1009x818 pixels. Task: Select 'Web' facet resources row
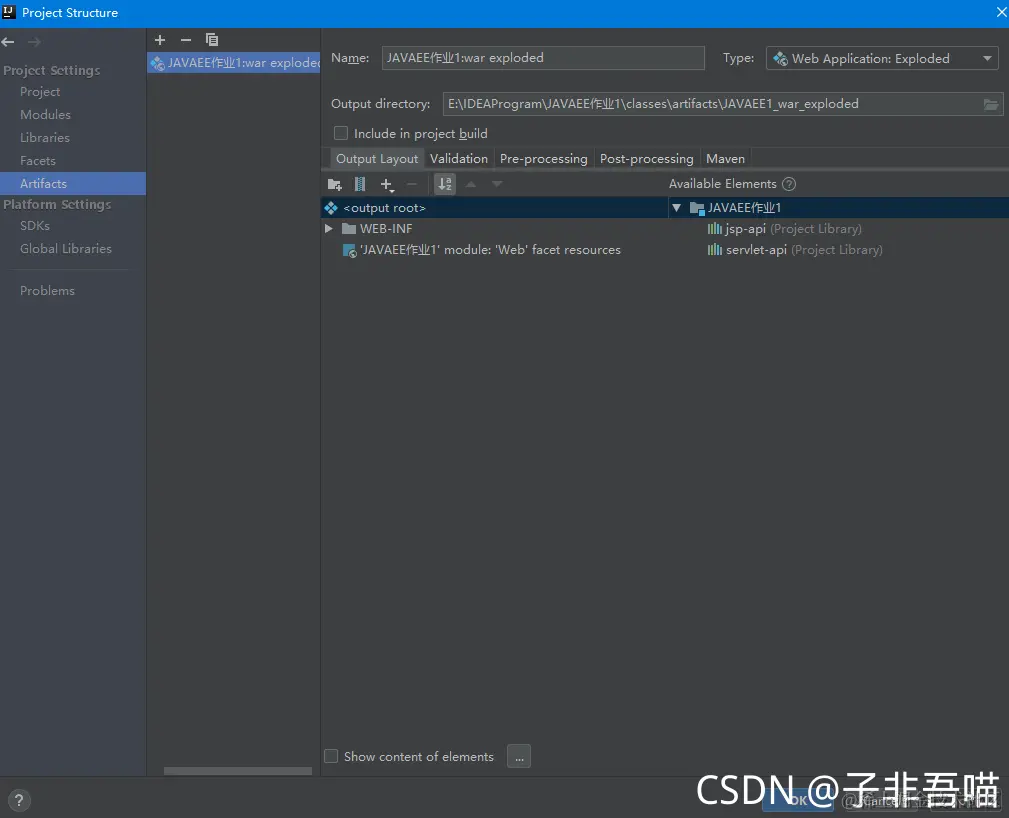tap(494, 250)
